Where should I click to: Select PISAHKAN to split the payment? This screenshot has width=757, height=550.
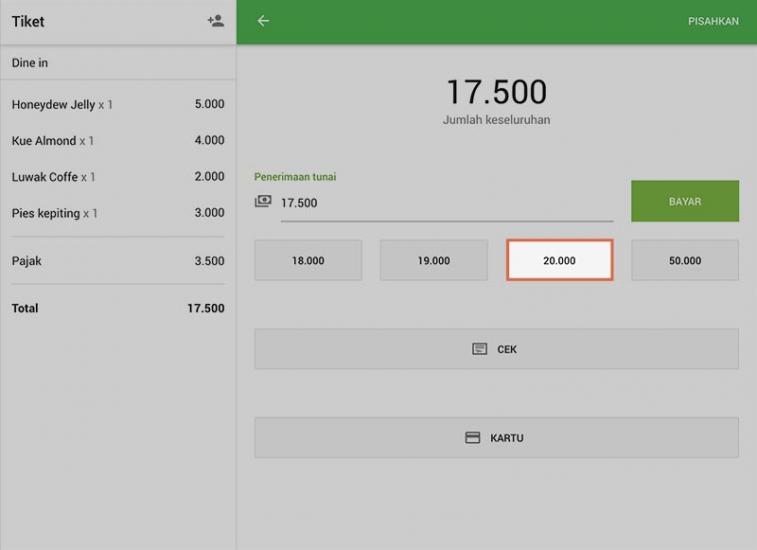tap(713, 21)
